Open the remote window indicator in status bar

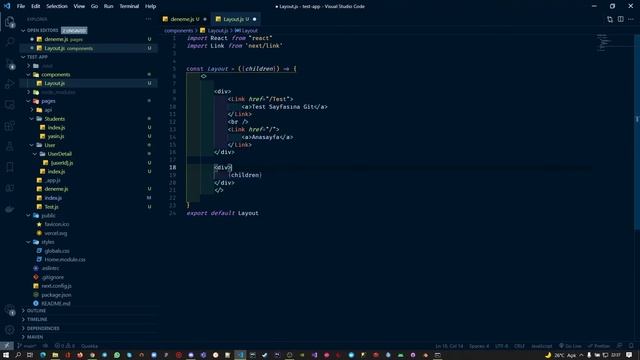point(7,346)
